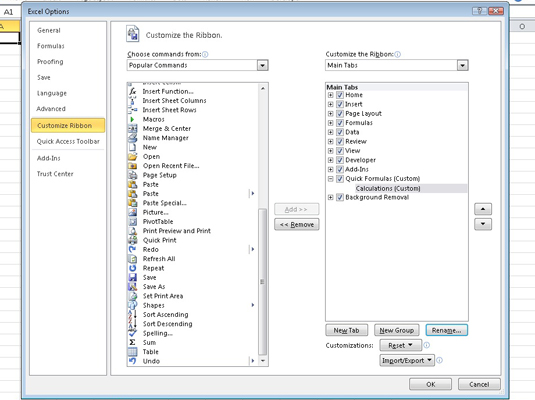Confirm with the OK button
The height and width of the screenshot is (400, 535).
click(431, 384)
